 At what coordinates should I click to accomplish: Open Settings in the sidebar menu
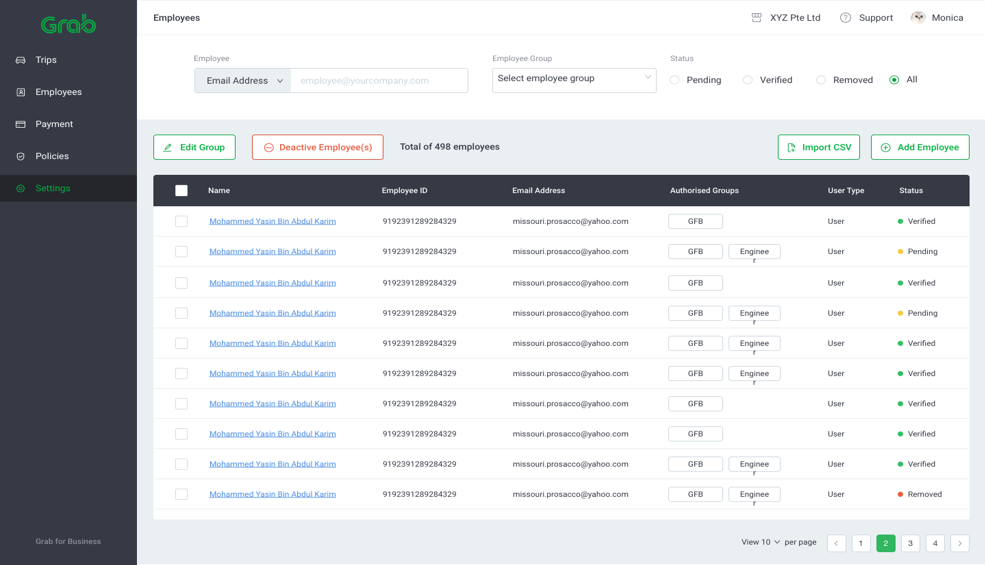pyautogui.click(x=52, y=188)
